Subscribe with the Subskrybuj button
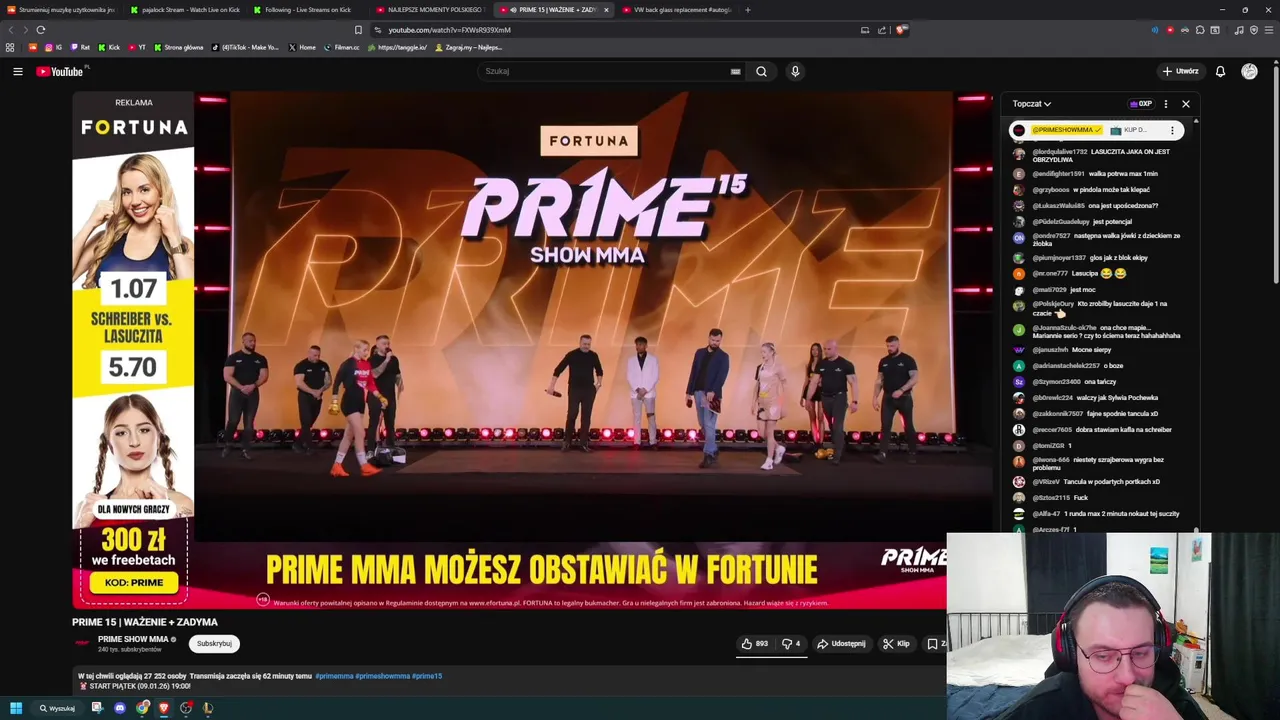 tap(214, 644)
